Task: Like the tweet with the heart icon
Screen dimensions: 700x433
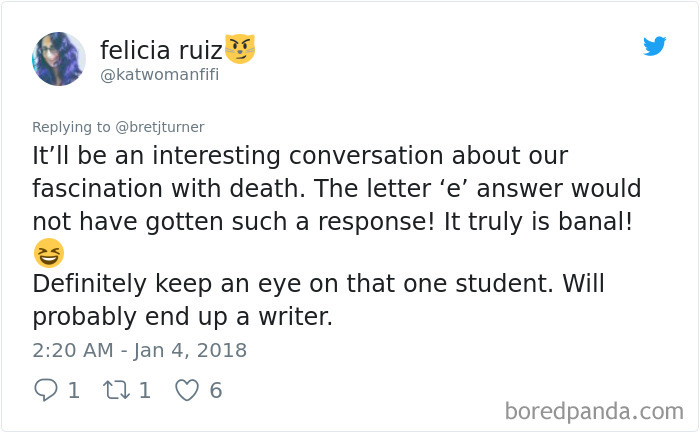Action: point(187,390)
